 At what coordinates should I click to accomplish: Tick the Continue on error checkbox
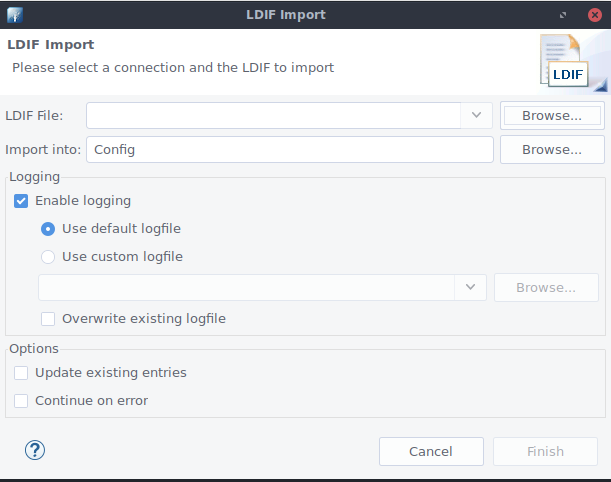[x=21, y=401]
